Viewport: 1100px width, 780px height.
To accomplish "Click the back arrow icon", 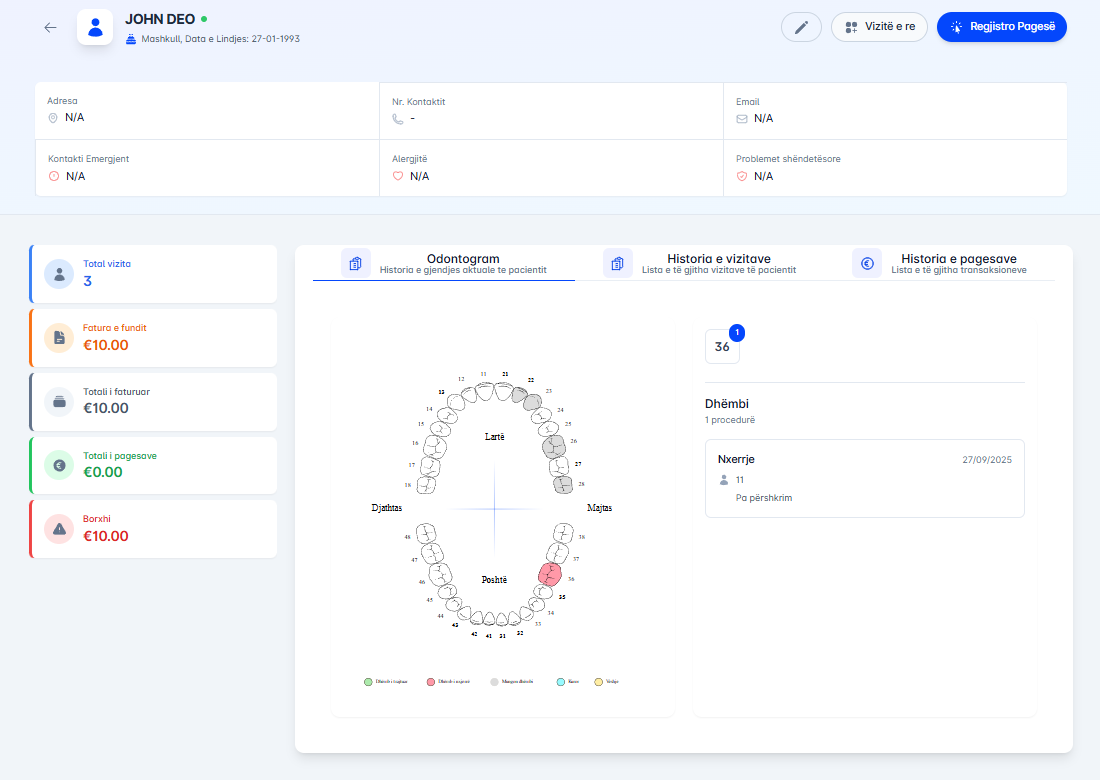I will pos(50,28).
